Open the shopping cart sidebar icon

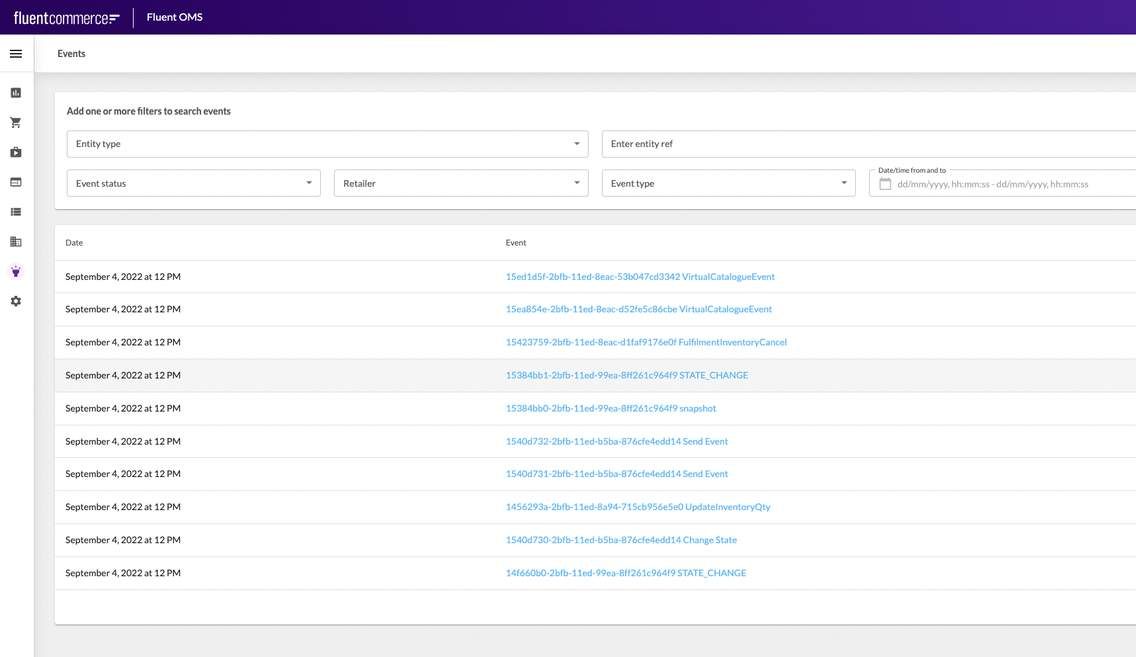[16, 123]
